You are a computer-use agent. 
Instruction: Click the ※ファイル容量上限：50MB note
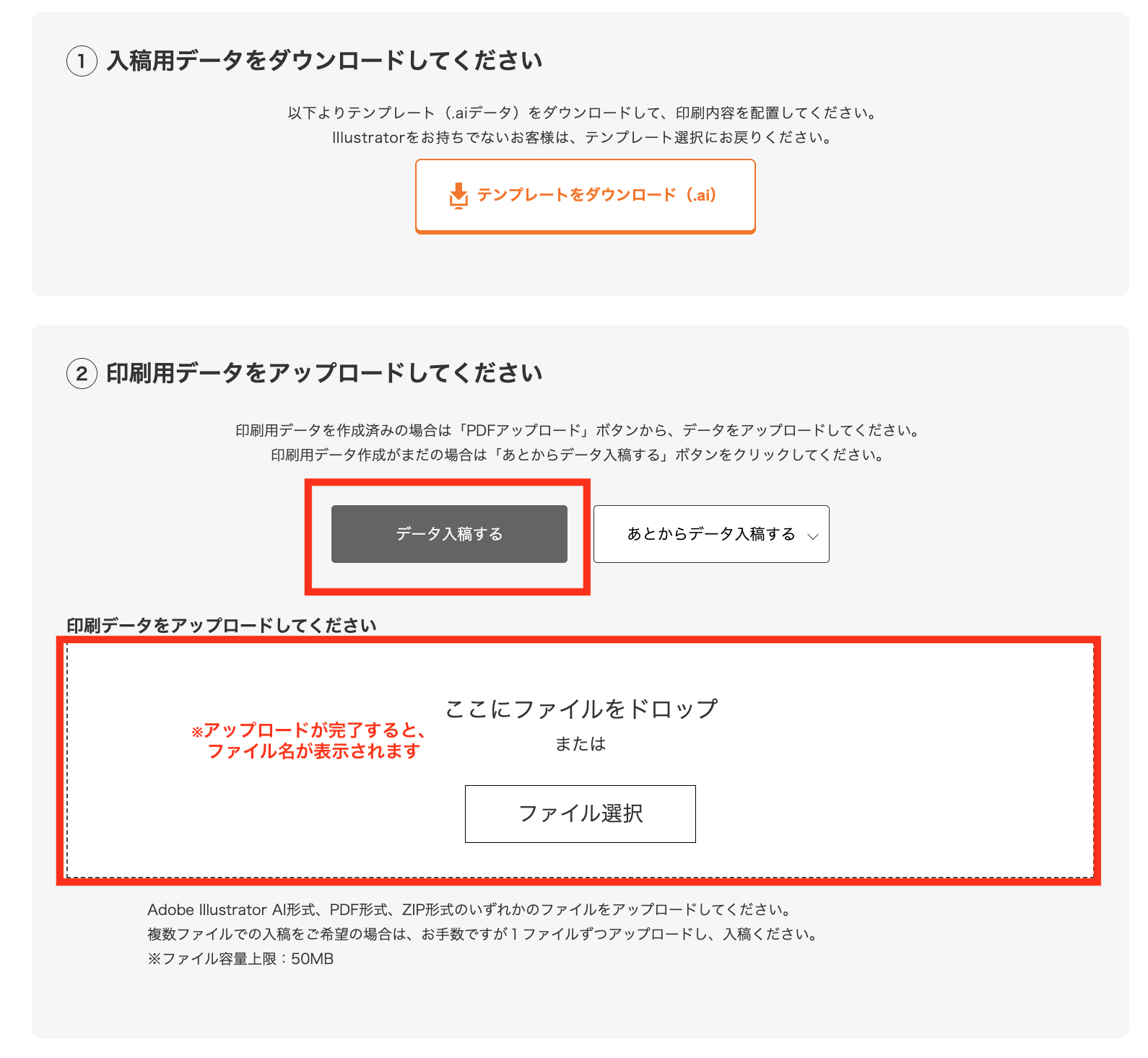tap(240, 959)
